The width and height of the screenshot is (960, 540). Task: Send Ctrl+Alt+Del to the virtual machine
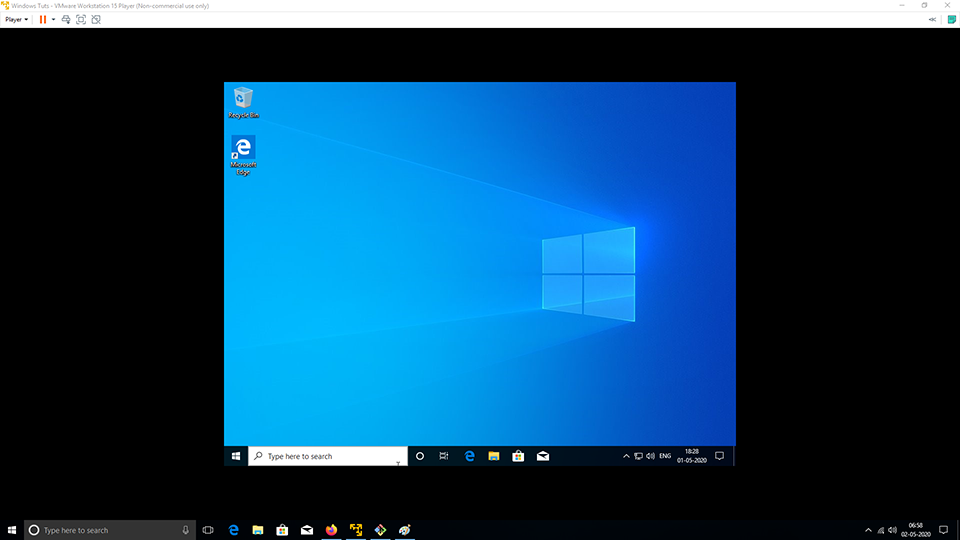point(66,20)
